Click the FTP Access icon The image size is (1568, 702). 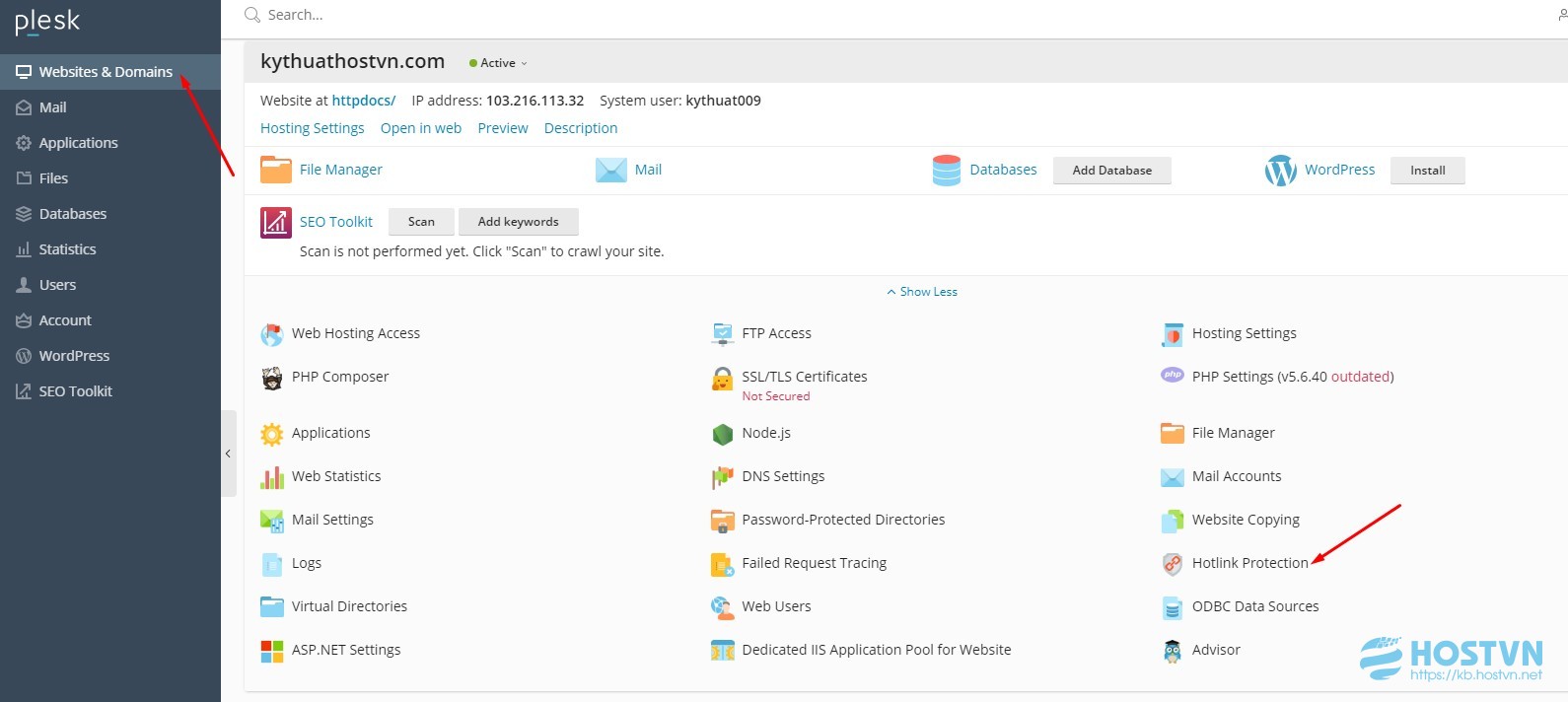point(723,334)
